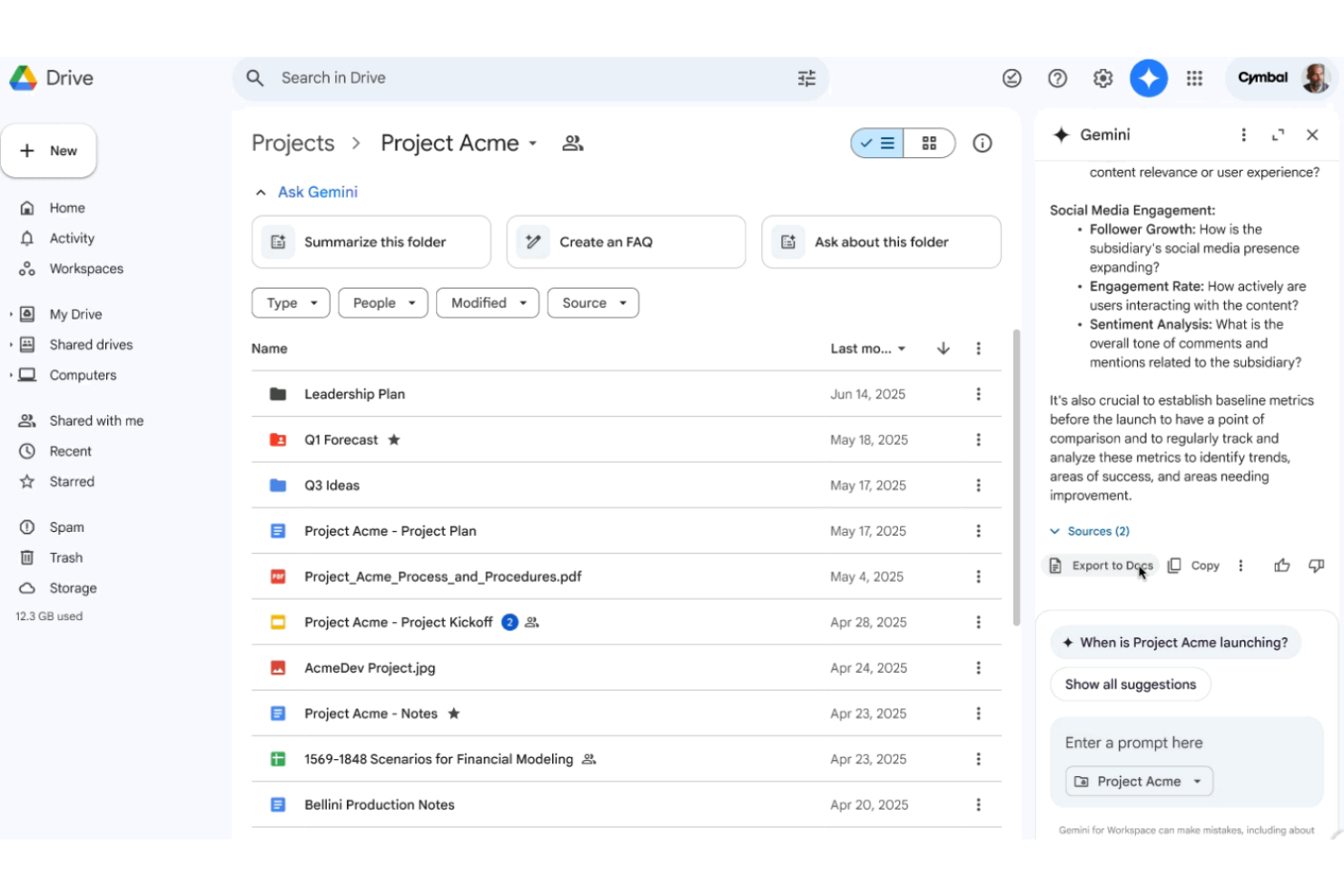Open the Gemini sparkle button in header
Image resolution: width=1344 pixels, height=896 pixels.
point(1148,78)
